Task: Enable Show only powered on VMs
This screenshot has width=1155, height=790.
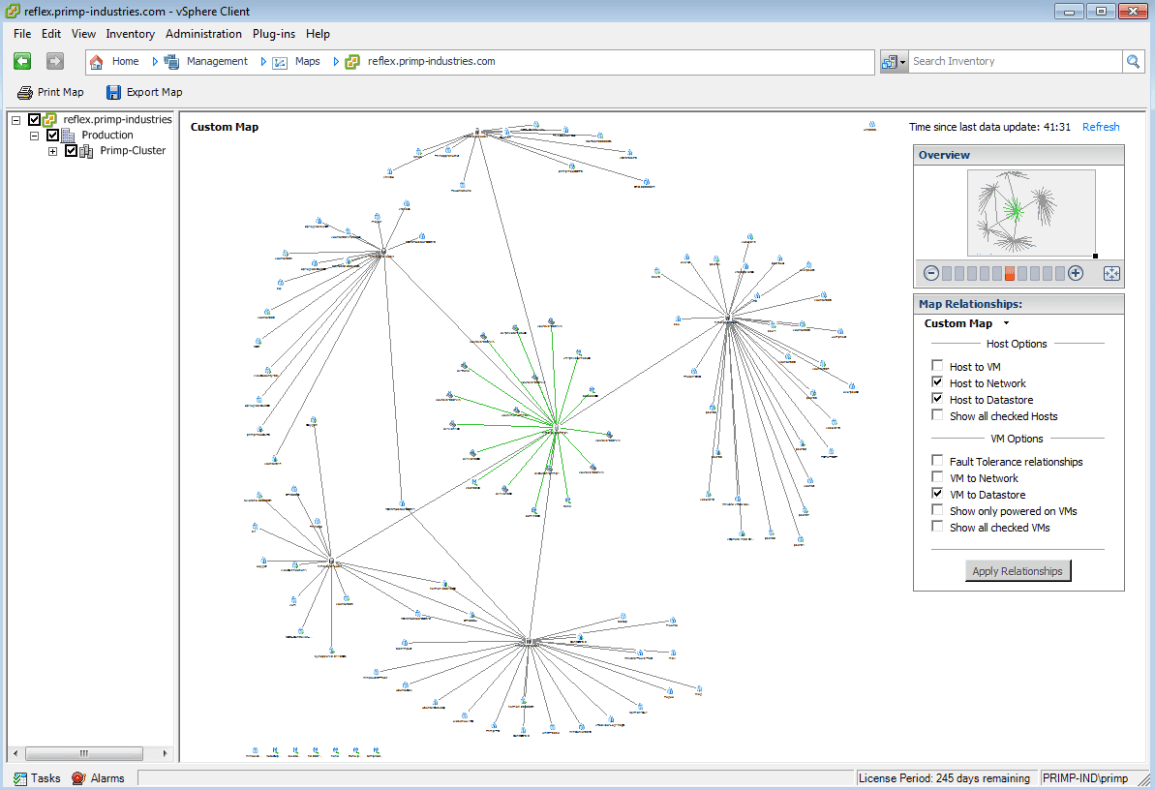Action: (937, 509)
